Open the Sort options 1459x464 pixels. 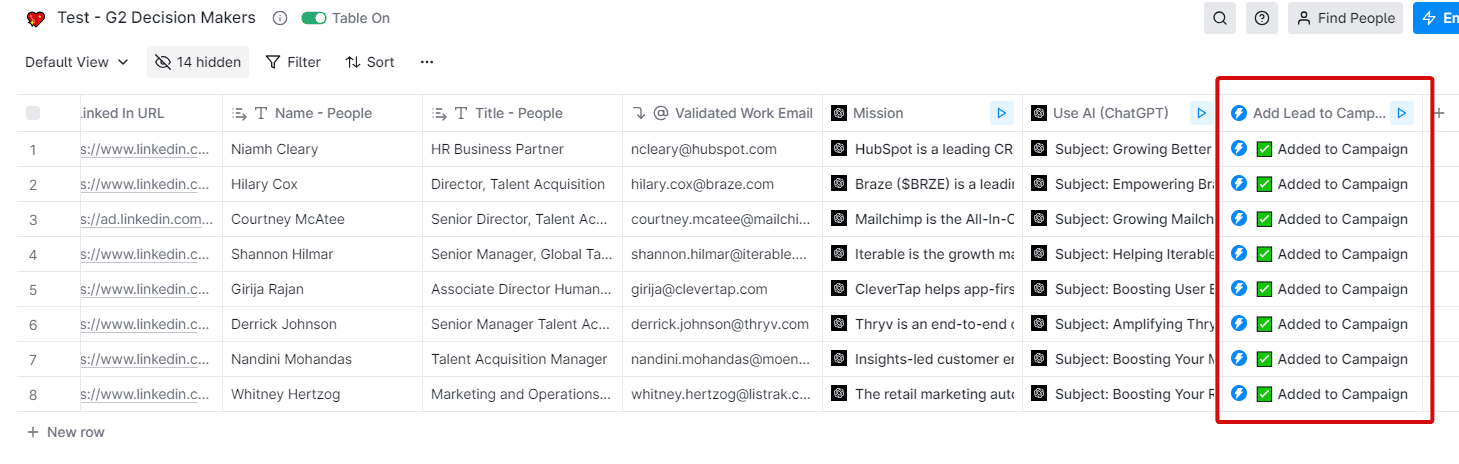click(370, 62)
